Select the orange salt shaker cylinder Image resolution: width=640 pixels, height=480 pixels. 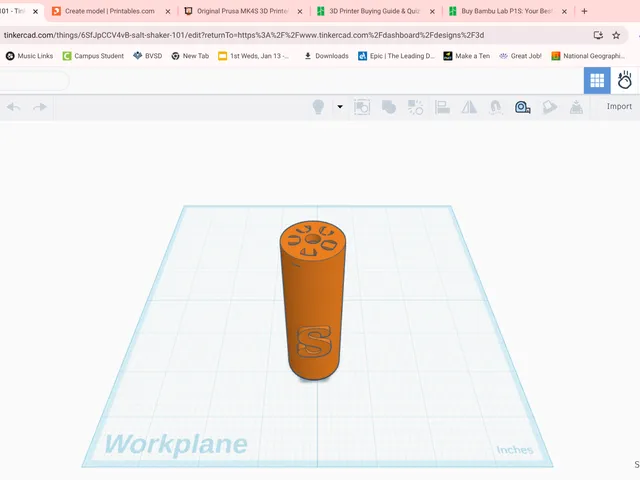tap(313, 302)
